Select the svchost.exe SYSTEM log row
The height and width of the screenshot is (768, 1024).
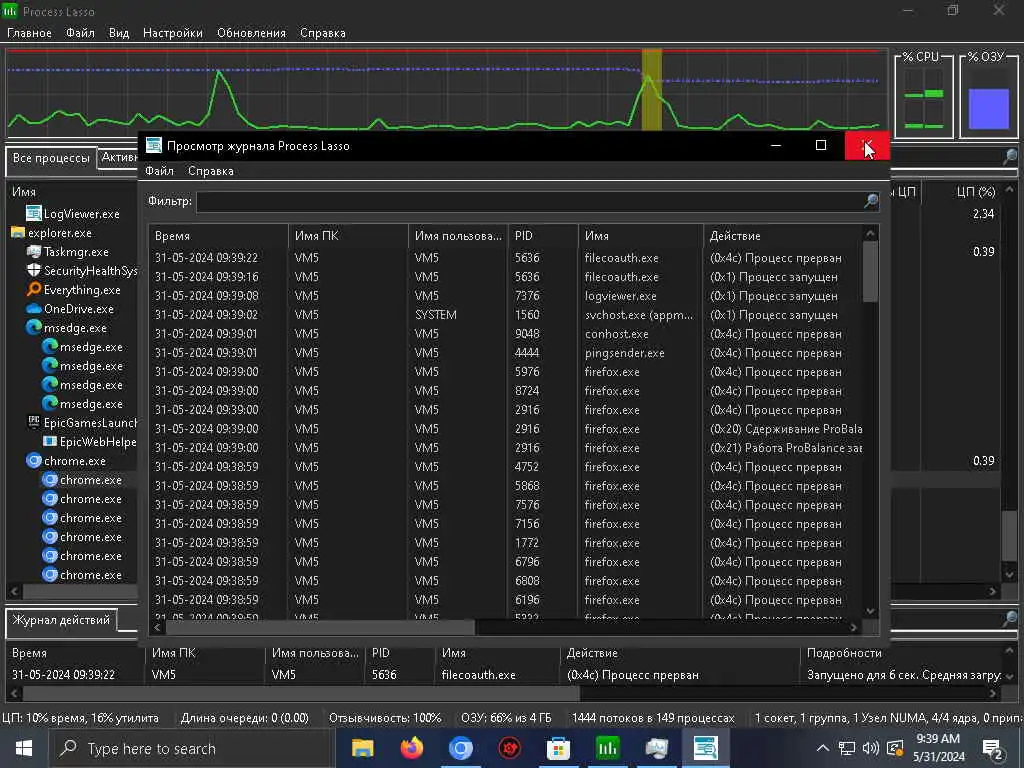pos(506,315)
